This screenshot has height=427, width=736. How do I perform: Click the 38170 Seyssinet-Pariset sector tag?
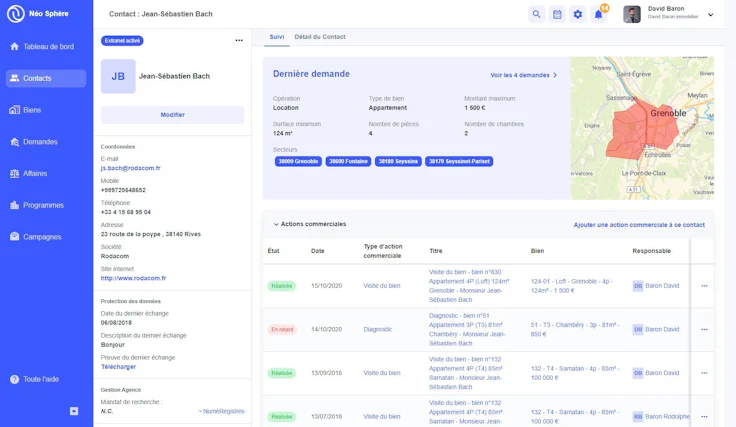tap(459, 161)
